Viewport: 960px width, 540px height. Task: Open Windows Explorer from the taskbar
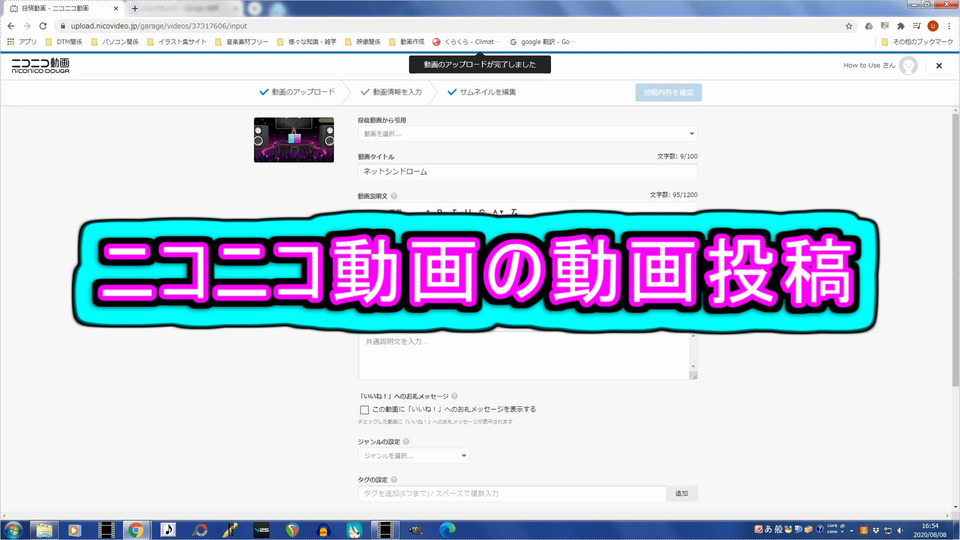[44, 530]
